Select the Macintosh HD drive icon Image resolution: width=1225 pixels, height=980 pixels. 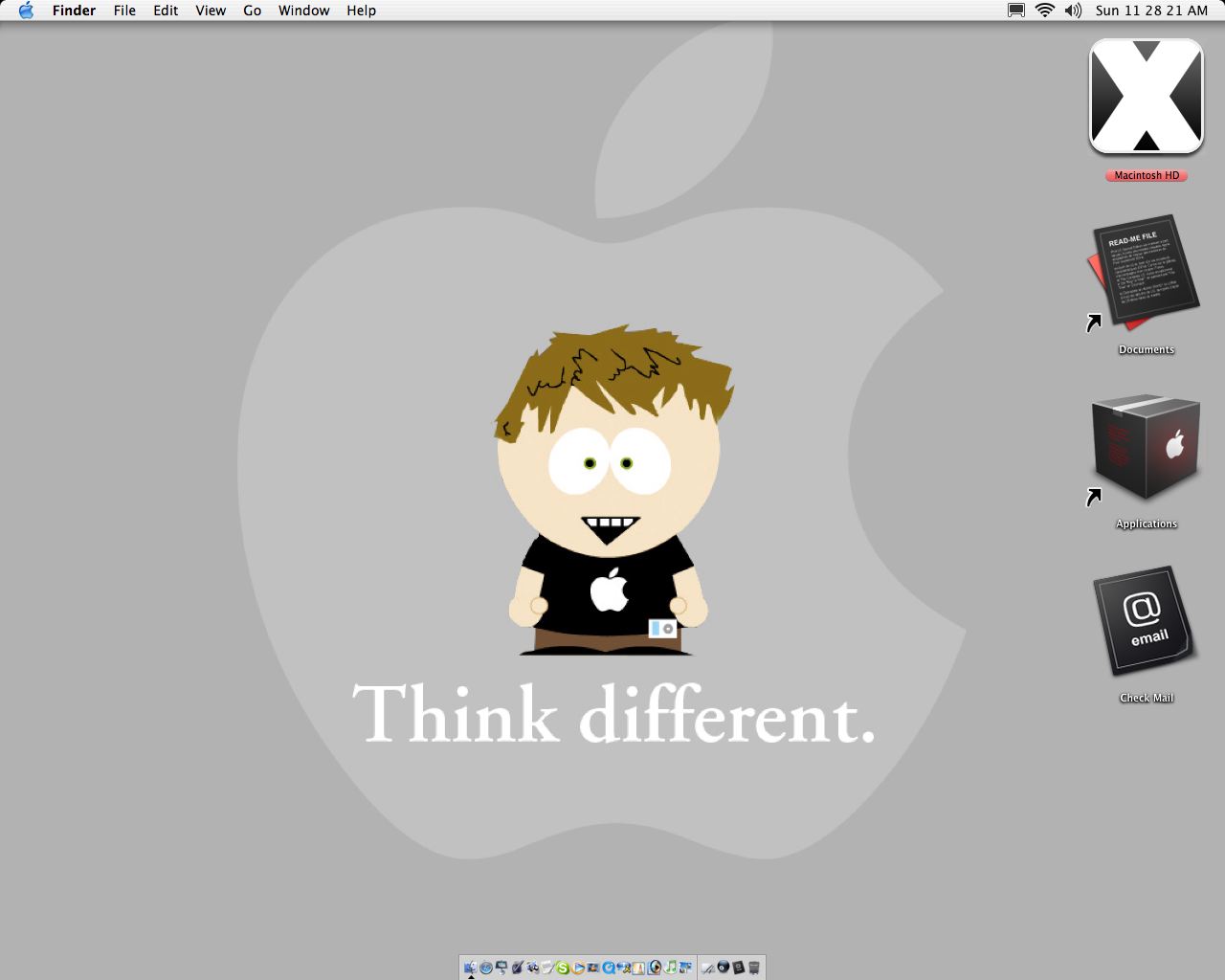1146,96
